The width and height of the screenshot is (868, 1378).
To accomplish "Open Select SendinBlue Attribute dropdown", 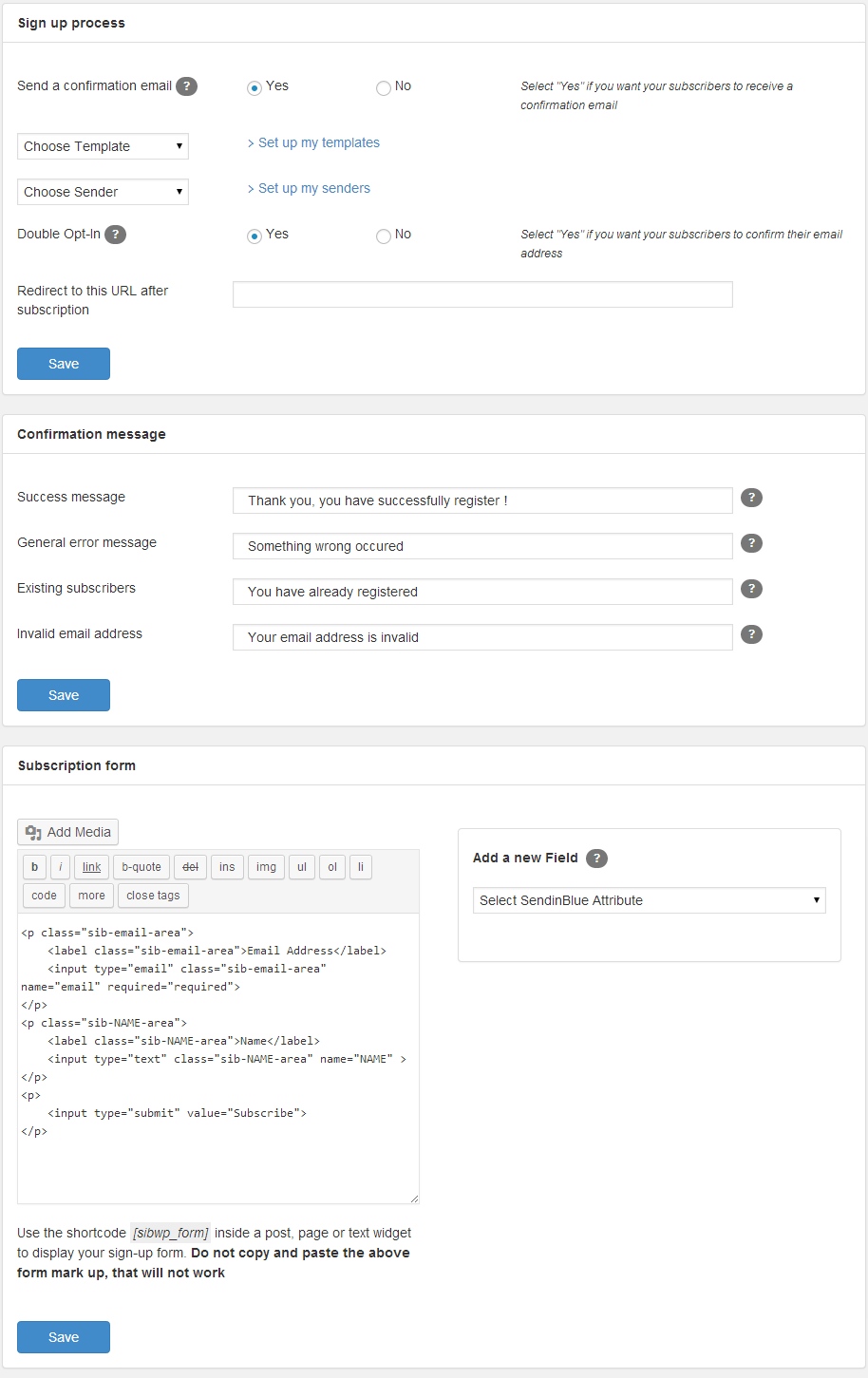I will point(649,900).
